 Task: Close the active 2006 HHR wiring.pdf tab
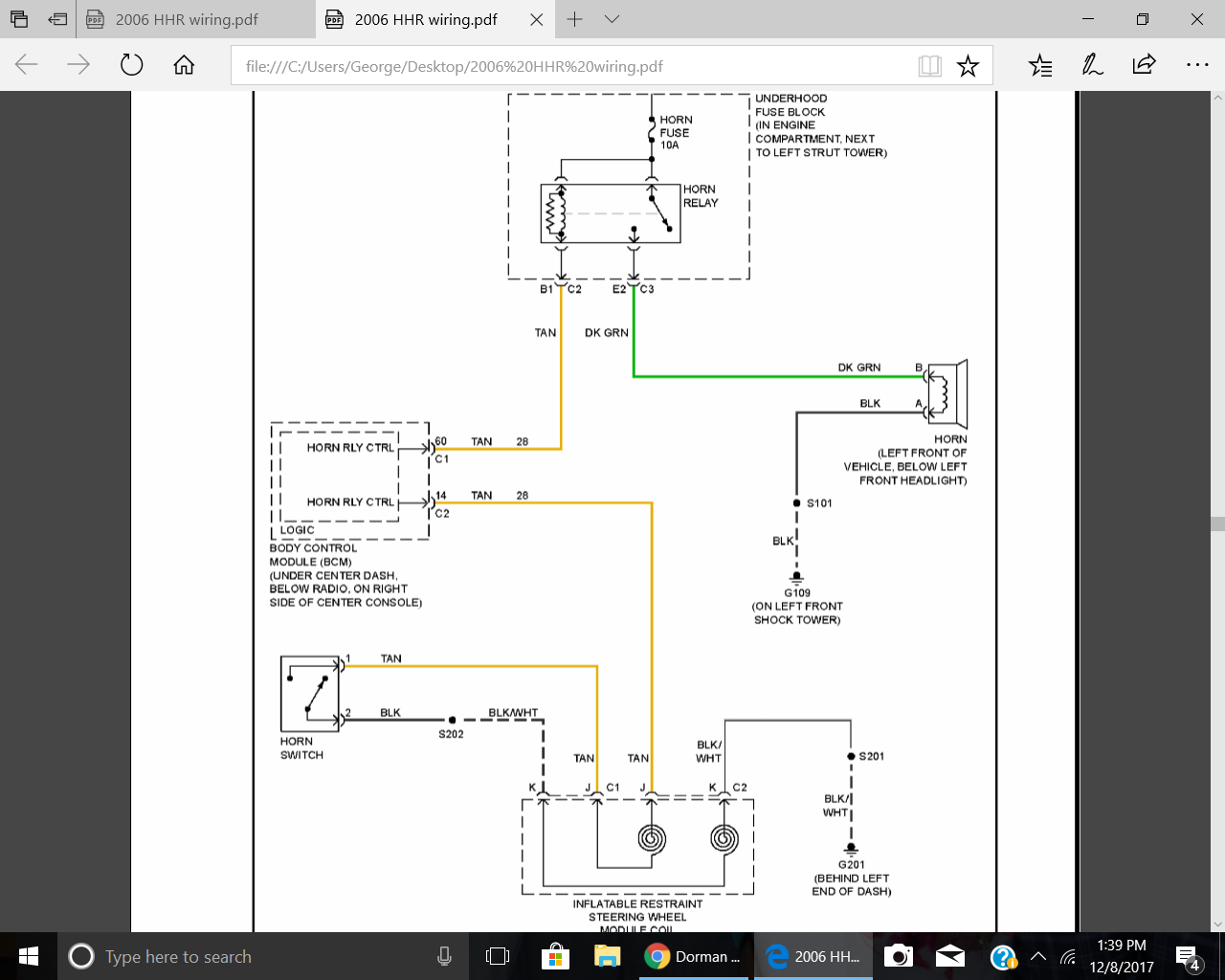[536, 19]
